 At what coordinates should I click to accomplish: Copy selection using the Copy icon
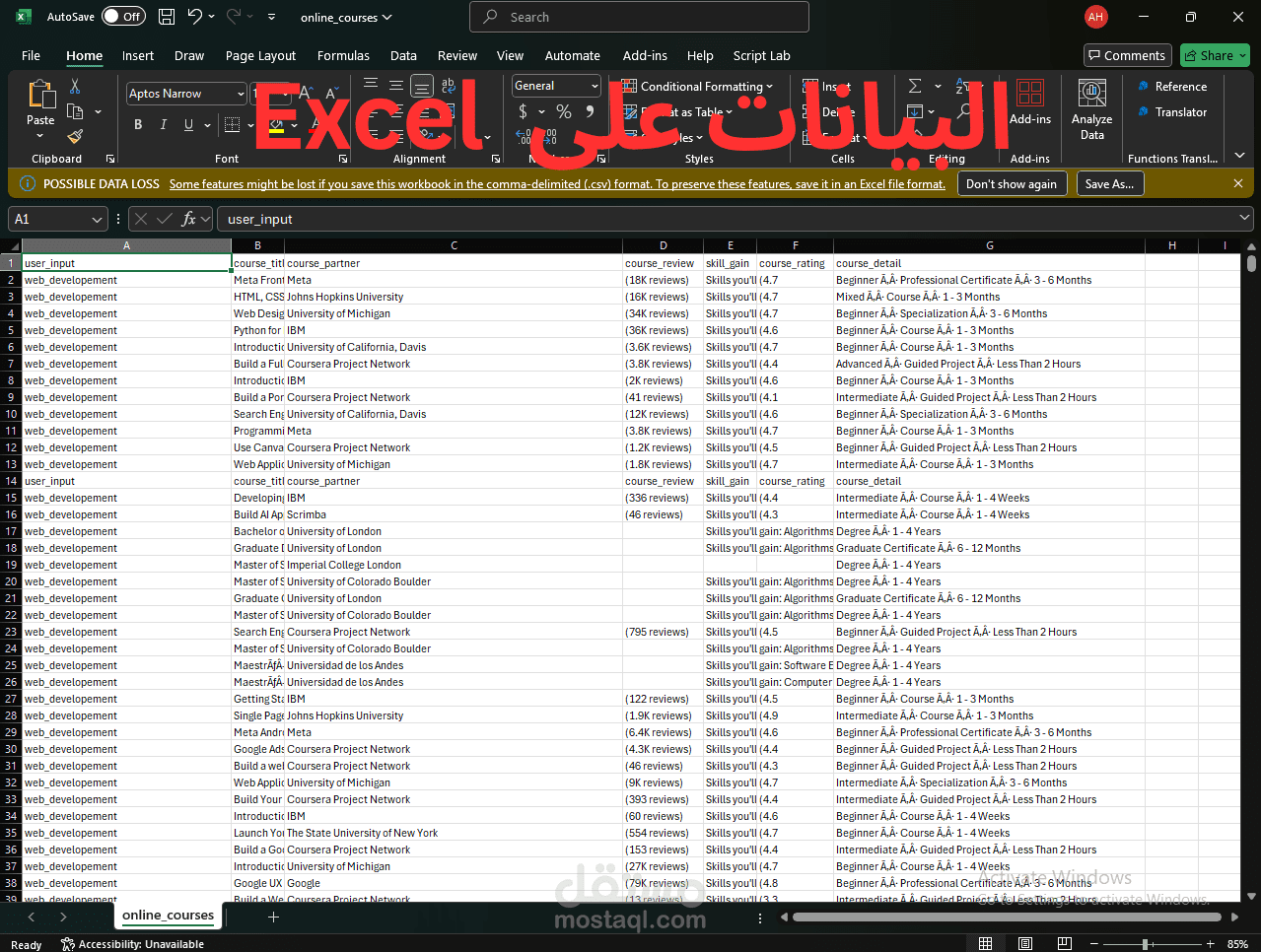pyautogui.click(x=75, y=110)
